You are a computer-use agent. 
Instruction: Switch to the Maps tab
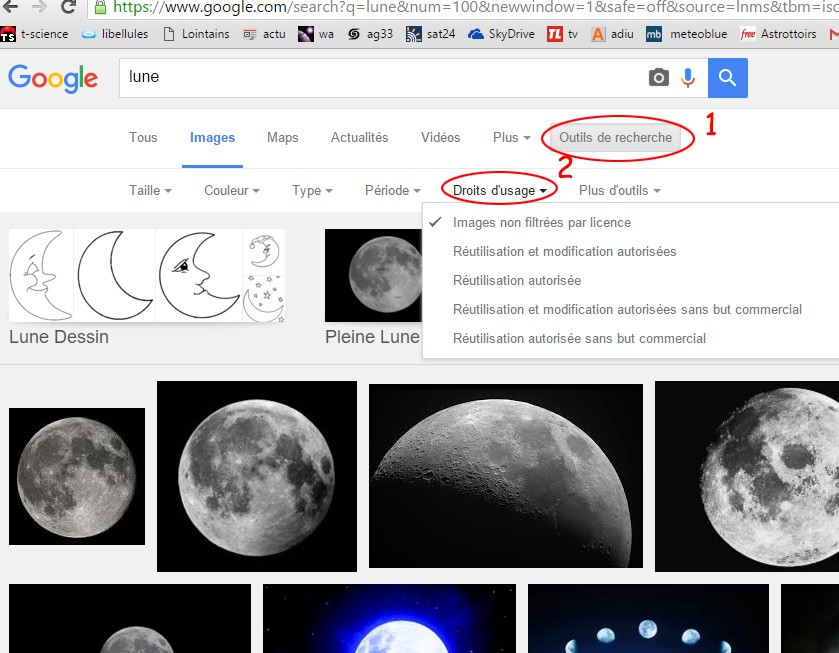click(x=283, y=138)
